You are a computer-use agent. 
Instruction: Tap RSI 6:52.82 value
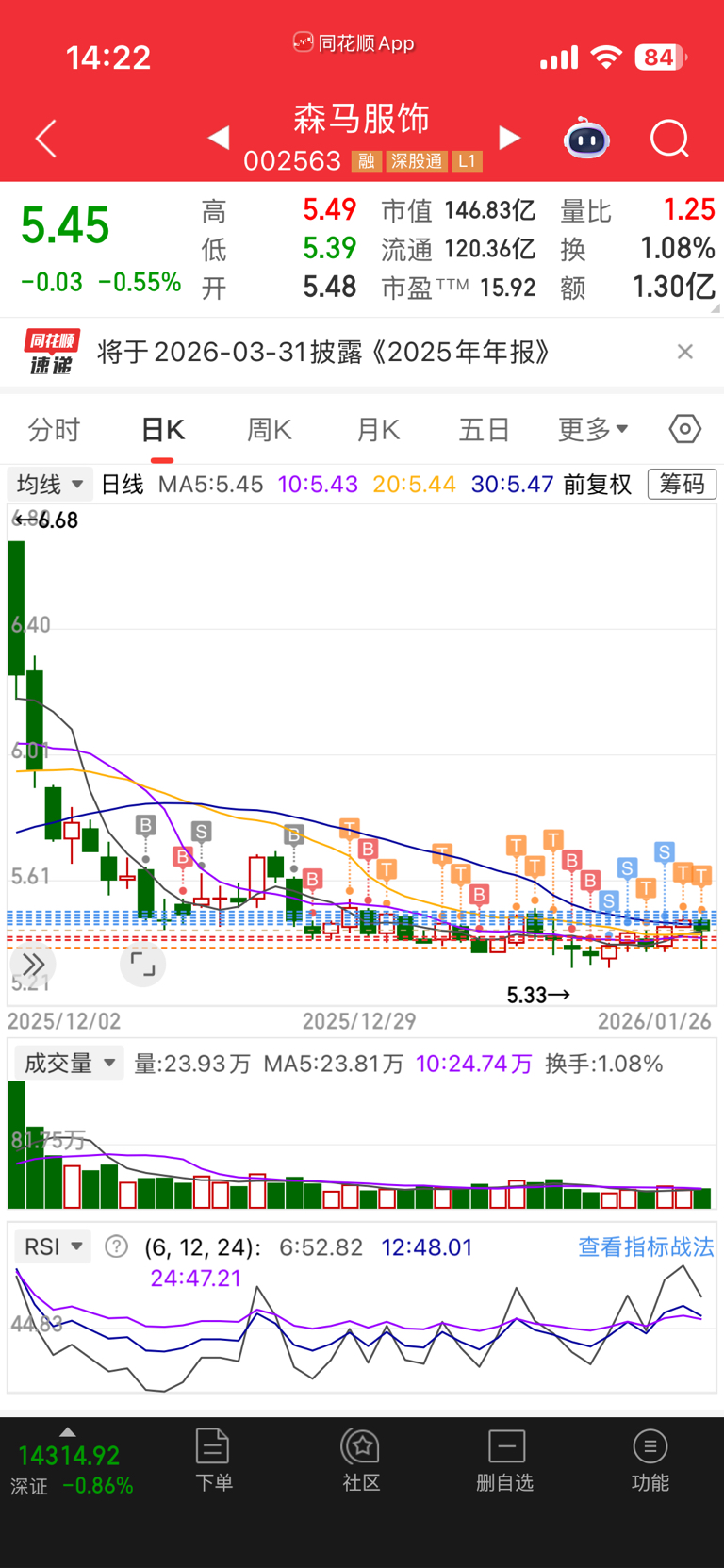(321, 1246)
